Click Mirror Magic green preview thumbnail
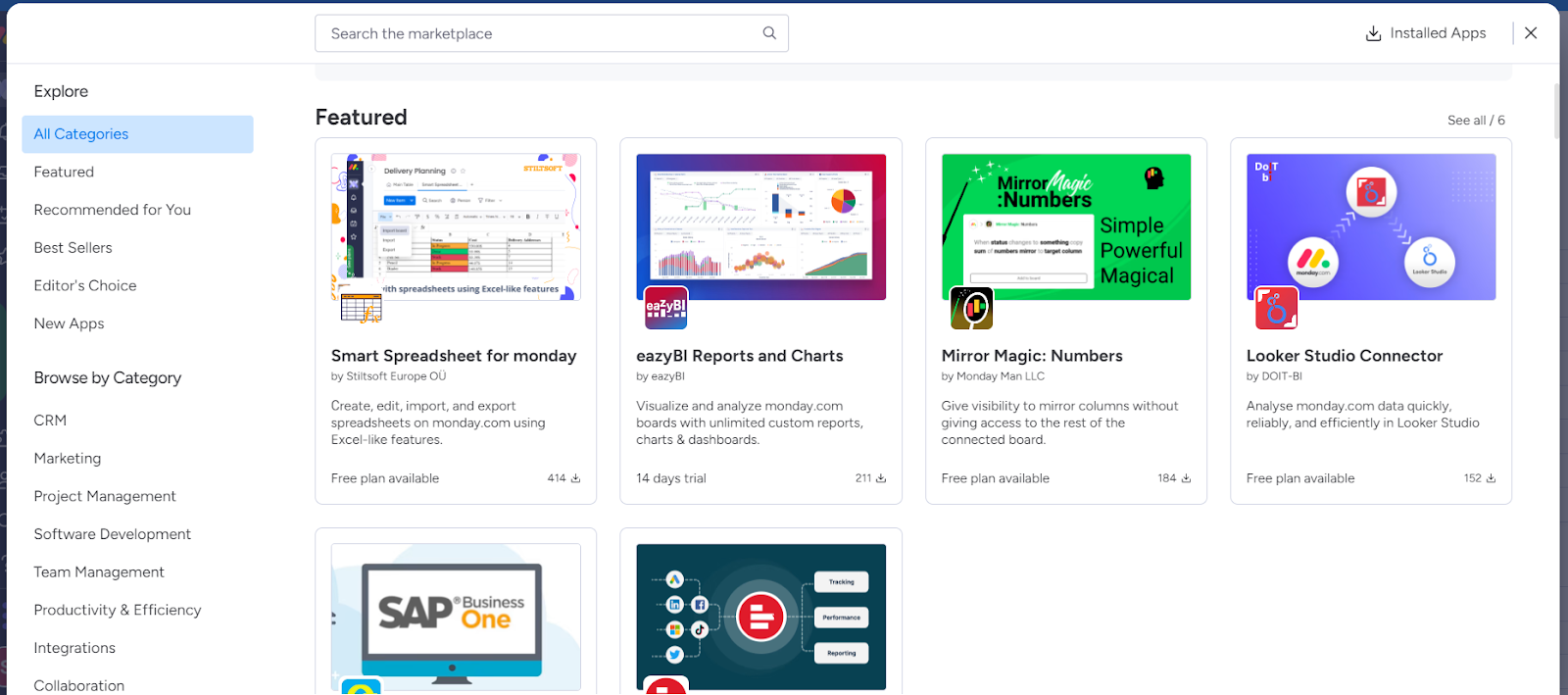Screen dimensions: 1568x695 1066,226
